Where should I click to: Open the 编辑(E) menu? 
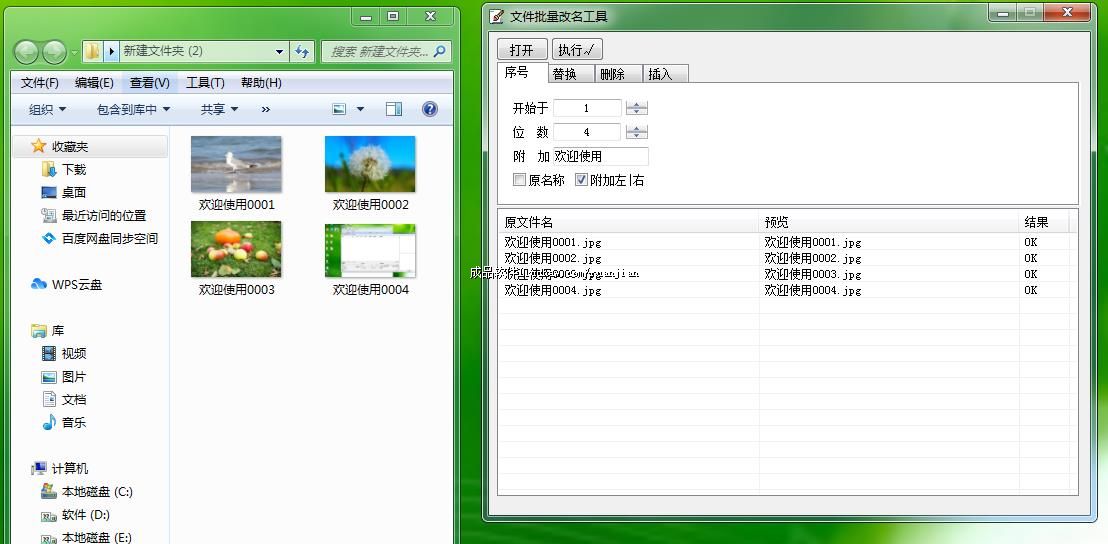coord(95,83)
